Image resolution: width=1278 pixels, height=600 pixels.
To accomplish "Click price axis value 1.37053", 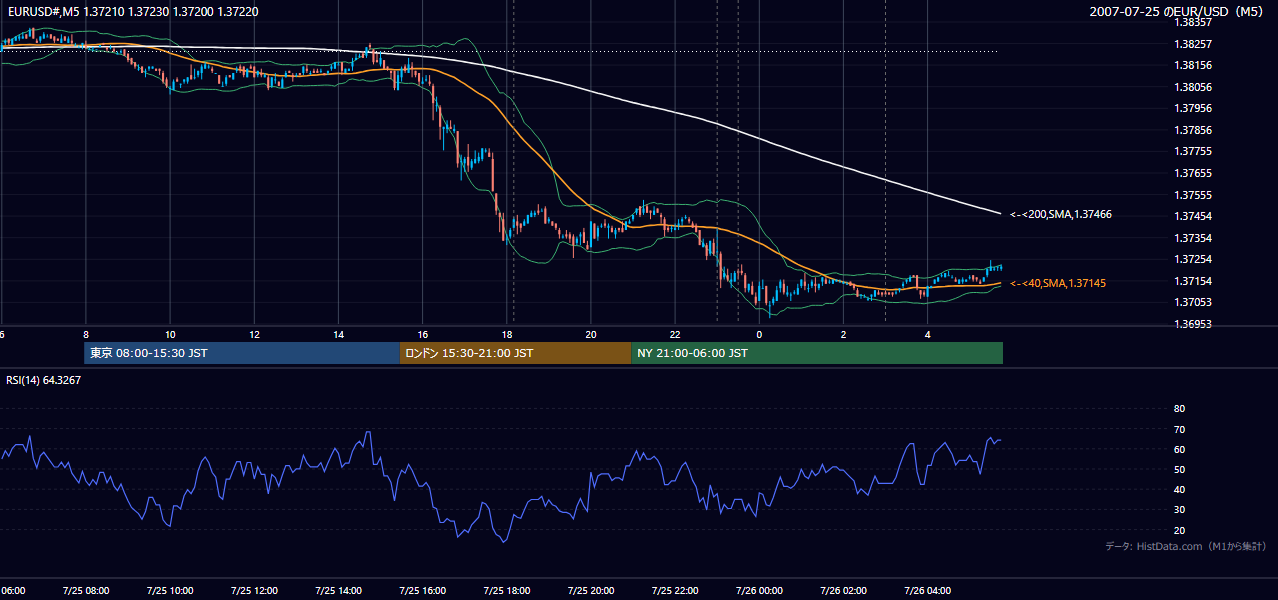I will [1193, 302].
